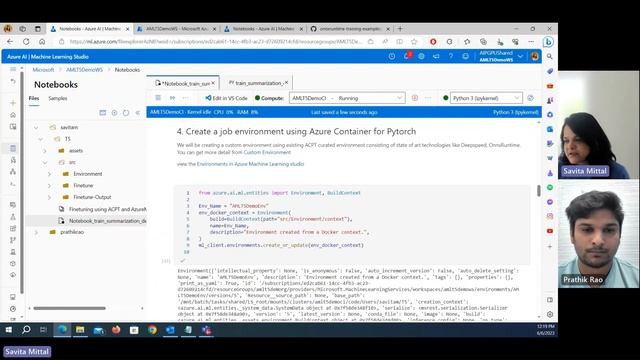Expand the Finetune folder

(49, 186)
